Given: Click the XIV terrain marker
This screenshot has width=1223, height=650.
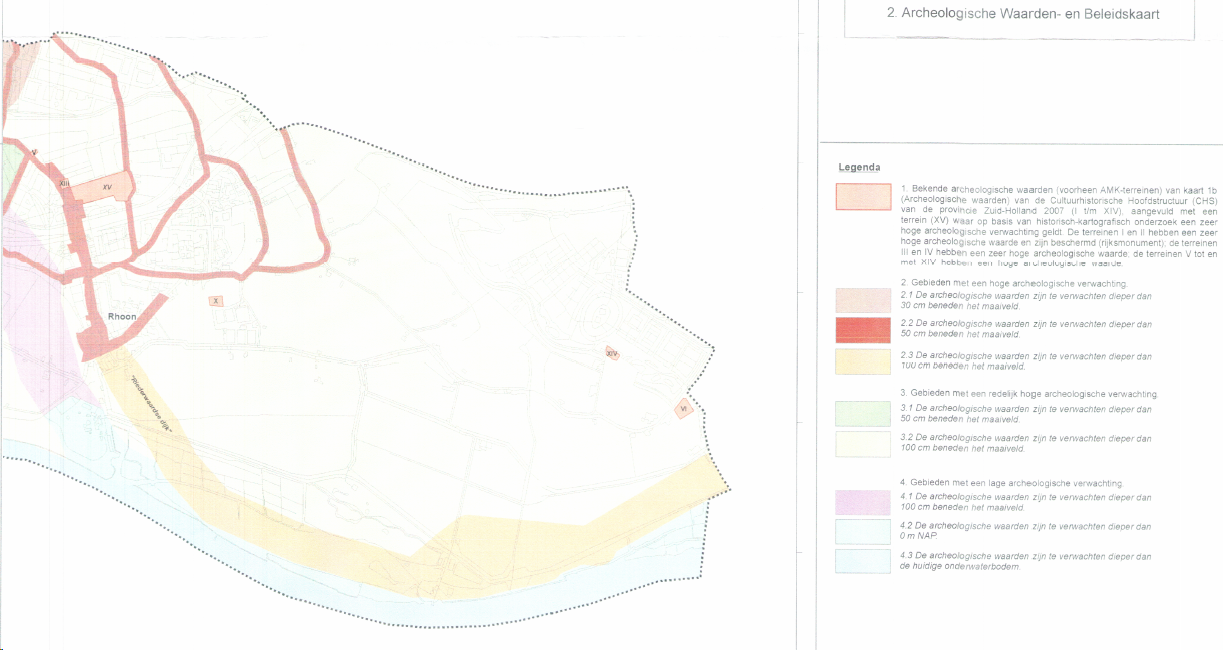Looking at the screenshot, I should (612, 354).
